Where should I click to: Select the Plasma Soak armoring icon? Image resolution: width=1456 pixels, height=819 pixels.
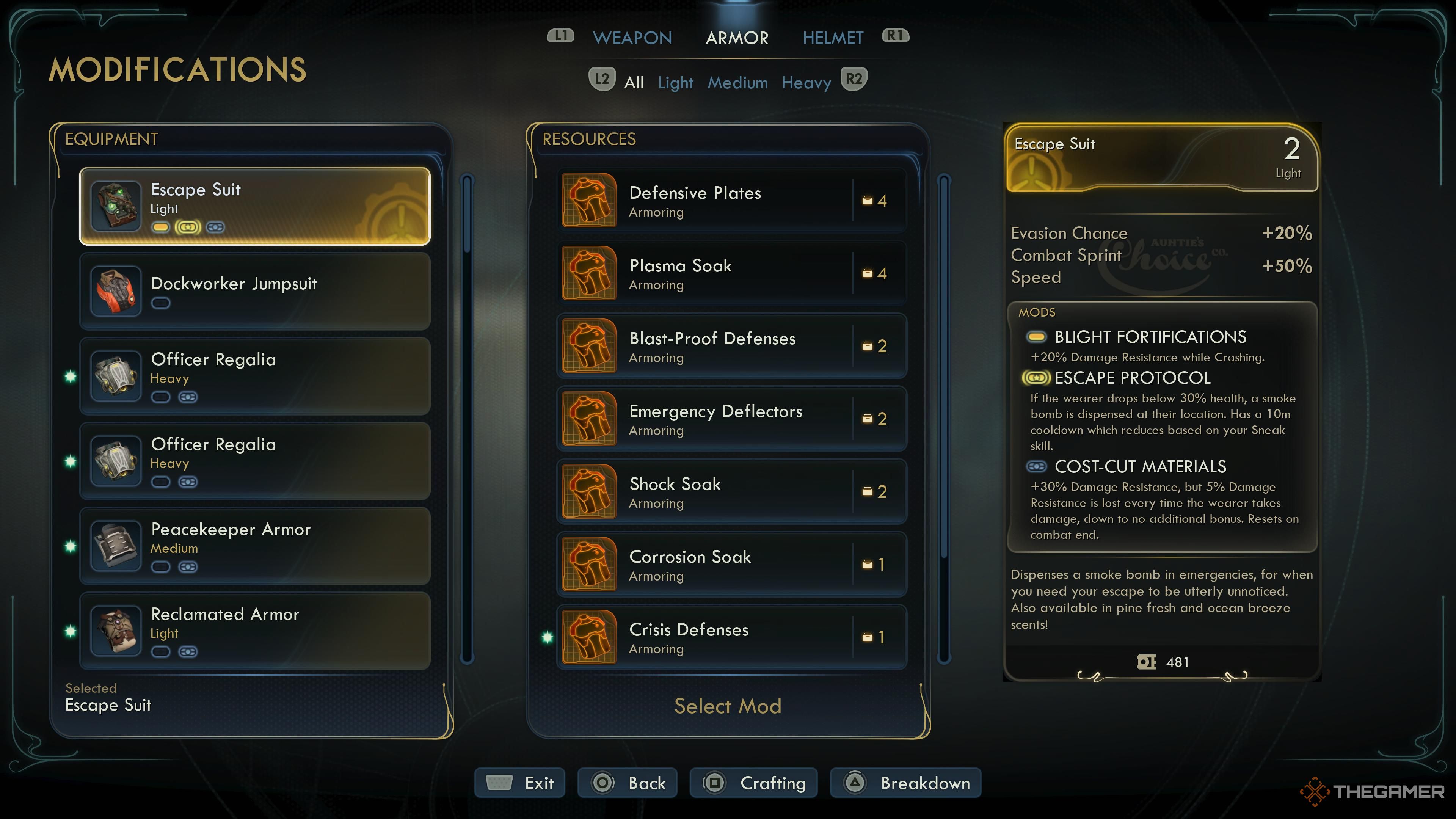589,273
